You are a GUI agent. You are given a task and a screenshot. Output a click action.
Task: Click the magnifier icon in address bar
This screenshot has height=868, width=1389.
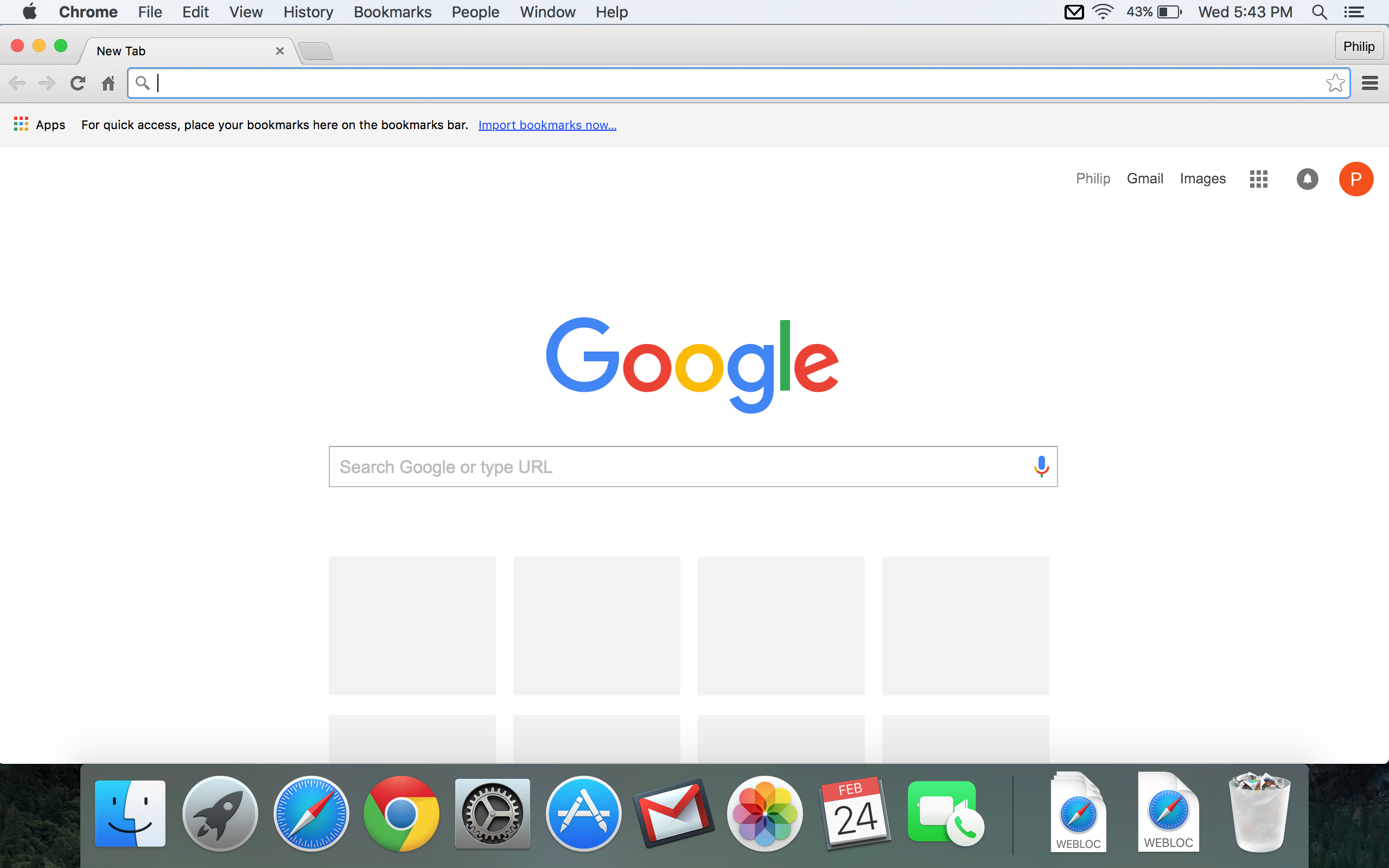(x=142, y=83)
